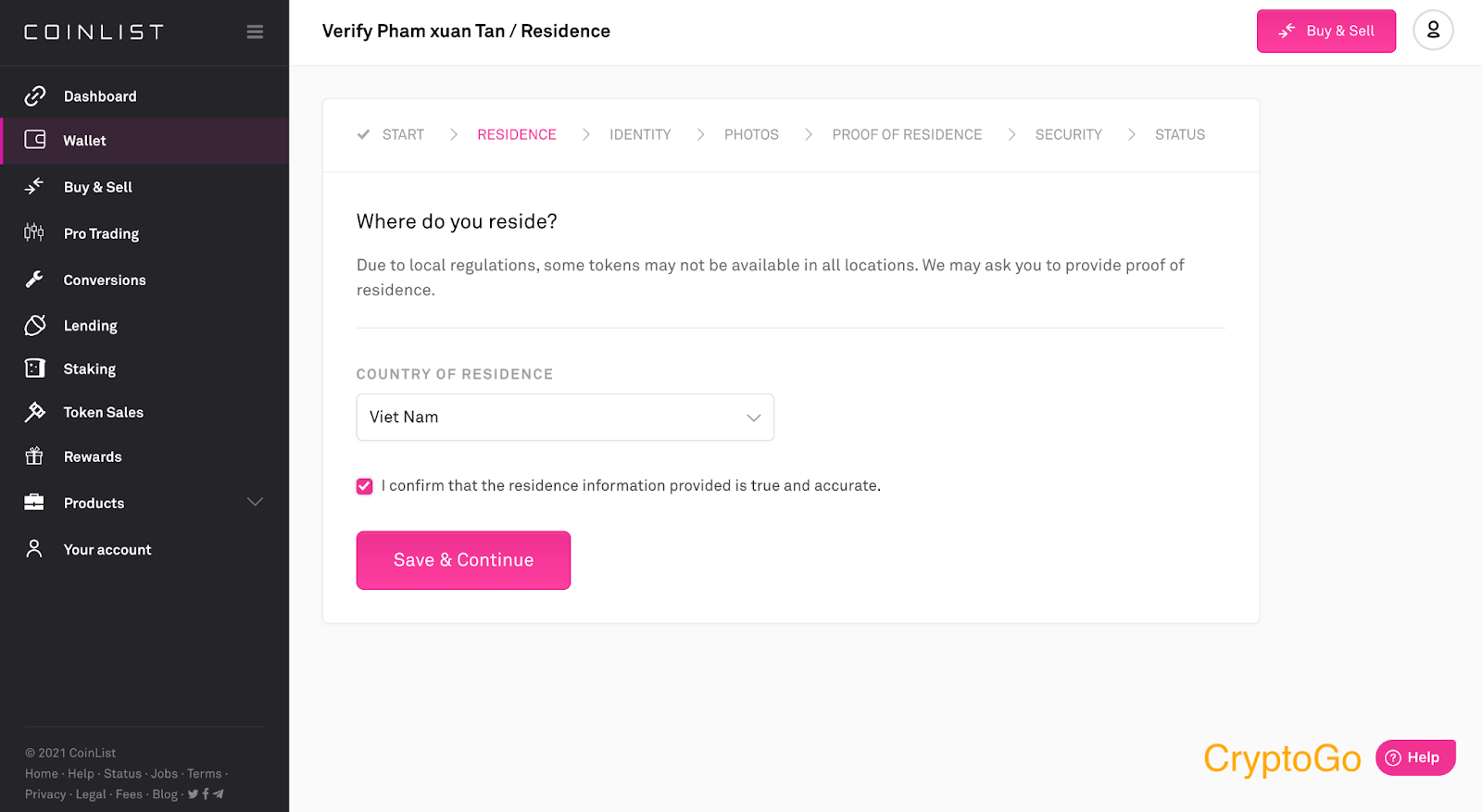Go to the Identity step tab
This screenshot has width=1482, height=812.
640,134
